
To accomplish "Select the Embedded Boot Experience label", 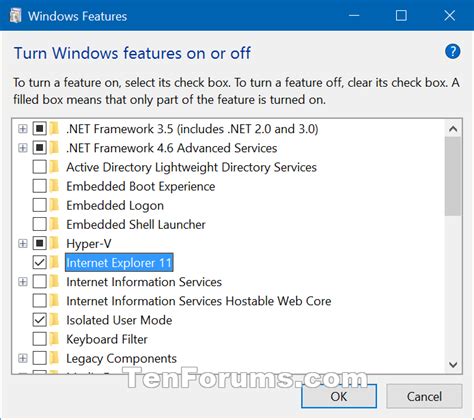I will click(141, 186).
